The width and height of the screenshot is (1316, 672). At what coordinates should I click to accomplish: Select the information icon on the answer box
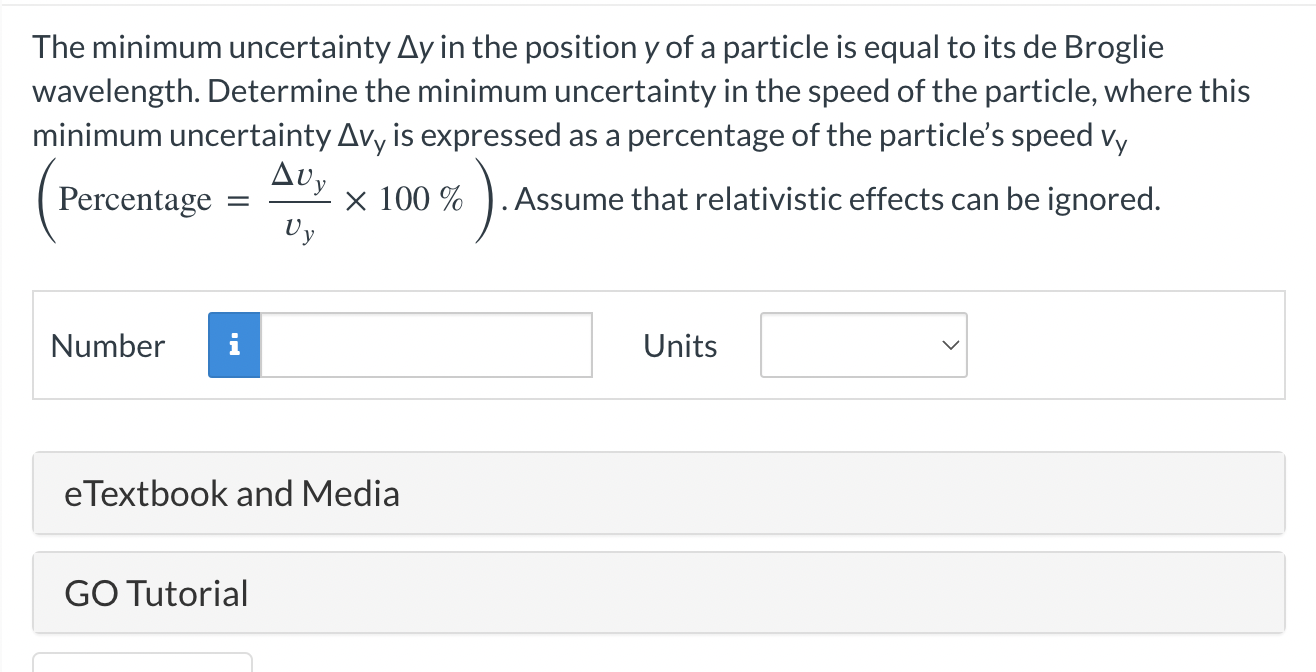(233, 345)
